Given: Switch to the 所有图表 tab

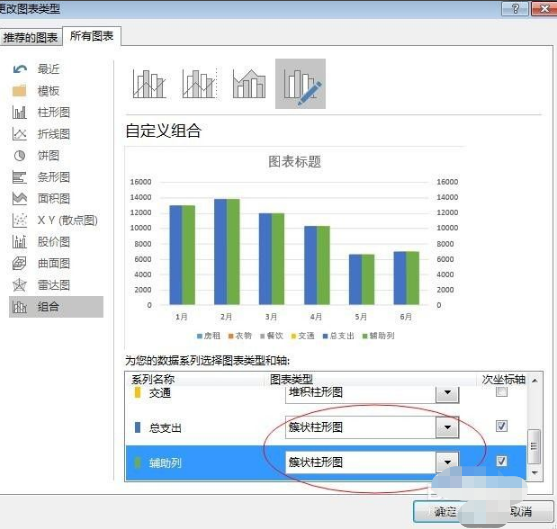Looking at the screenshot, I should coord(92,36).
